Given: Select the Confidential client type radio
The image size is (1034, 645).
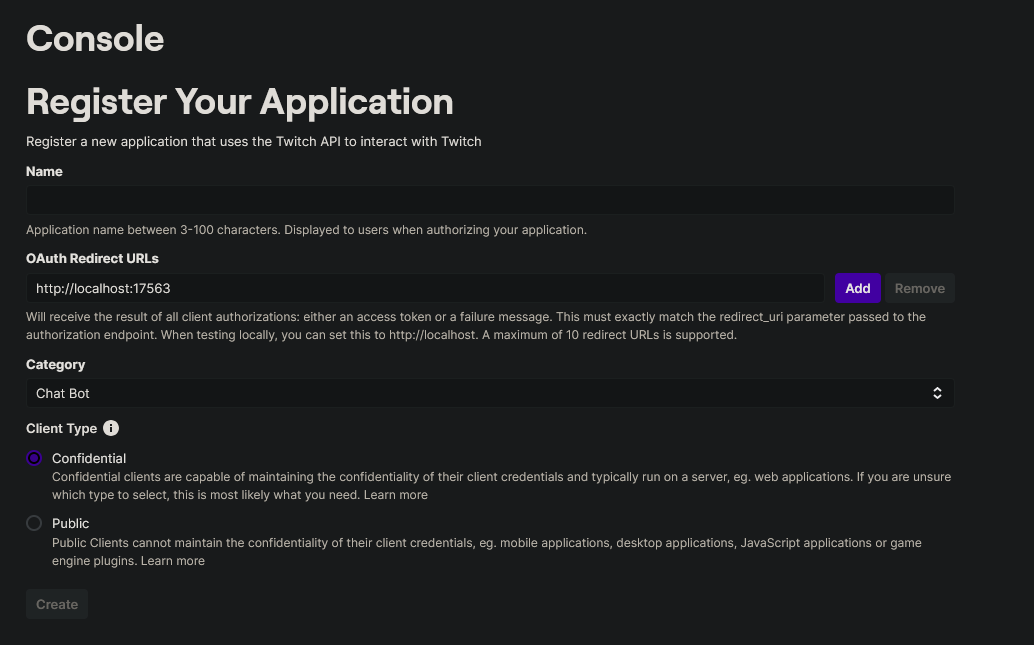Looking at the screenshot, I should point(34,458).
